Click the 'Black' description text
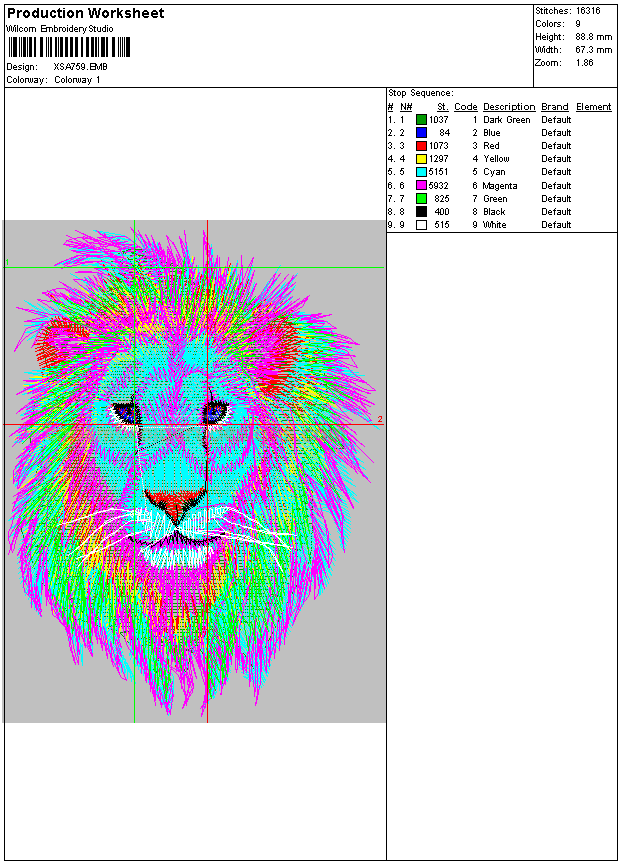This screenshot has height=861, width=620. [x=494, y=212]
